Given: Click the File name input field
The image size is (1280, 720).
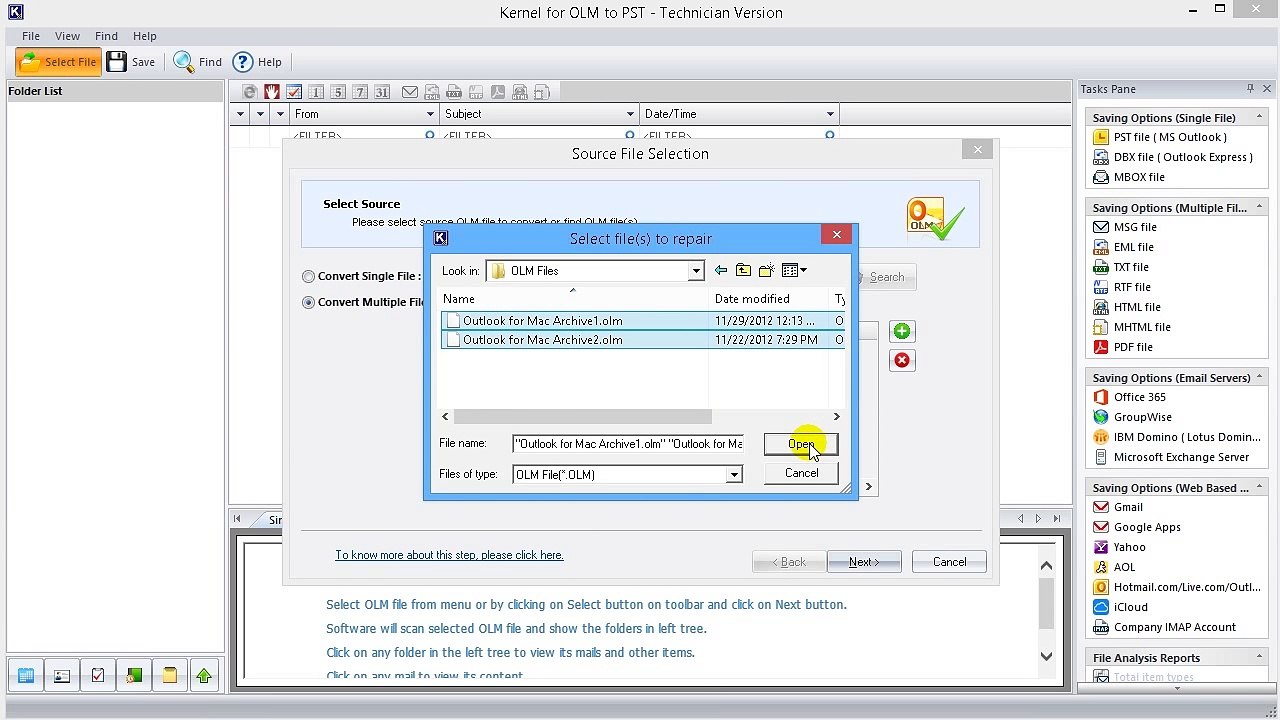Looking at the screenshot, I should click(x=628, y=444).
